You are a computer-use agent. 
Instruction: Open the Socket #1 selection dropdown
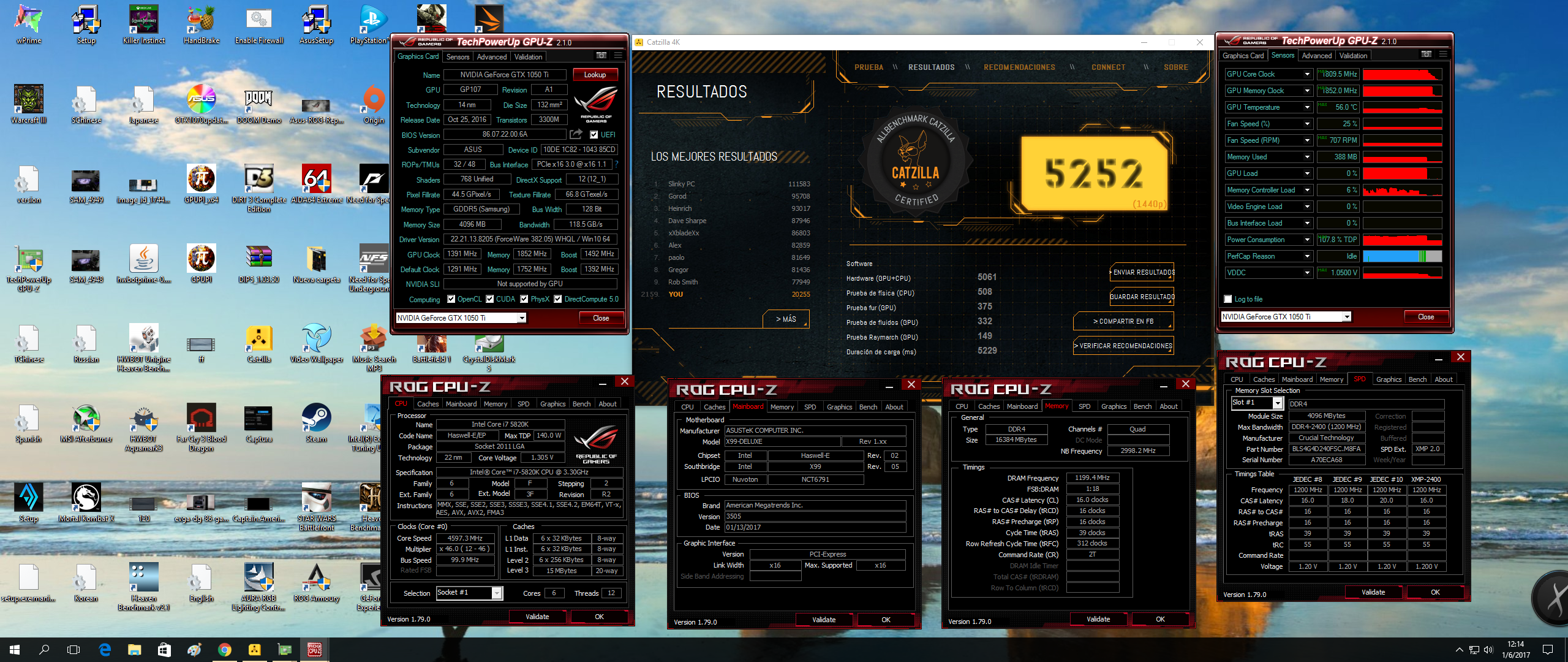coord(497,593)
